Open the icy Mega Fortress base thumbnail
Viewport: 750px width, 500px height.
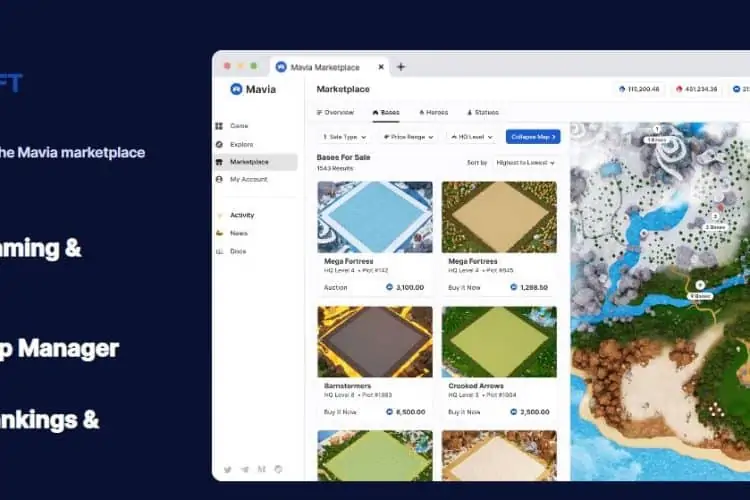click(375, 217)
